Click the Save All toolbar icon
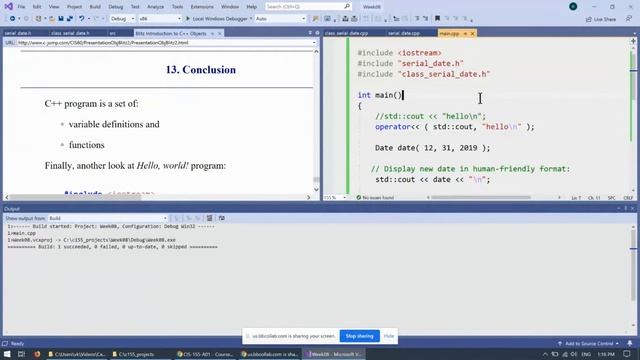This screenshot has height=360, width=640. 70,19
